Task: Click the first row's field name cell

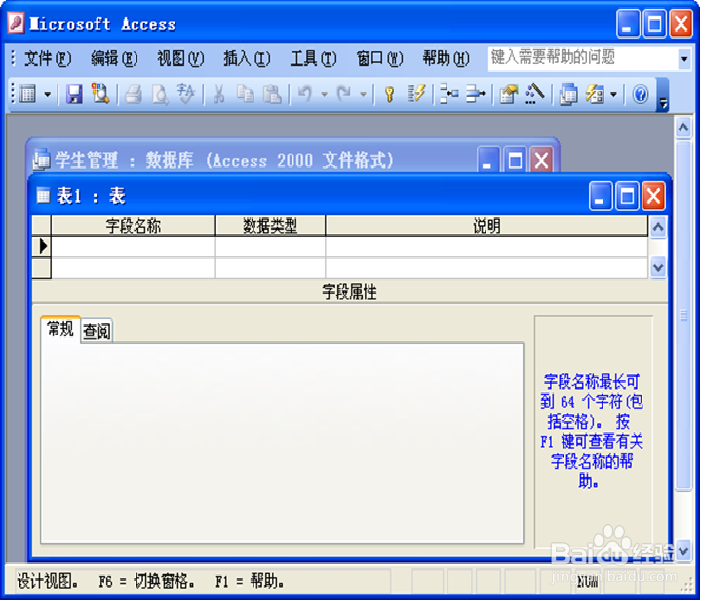Action: click(x=133, y=246)
